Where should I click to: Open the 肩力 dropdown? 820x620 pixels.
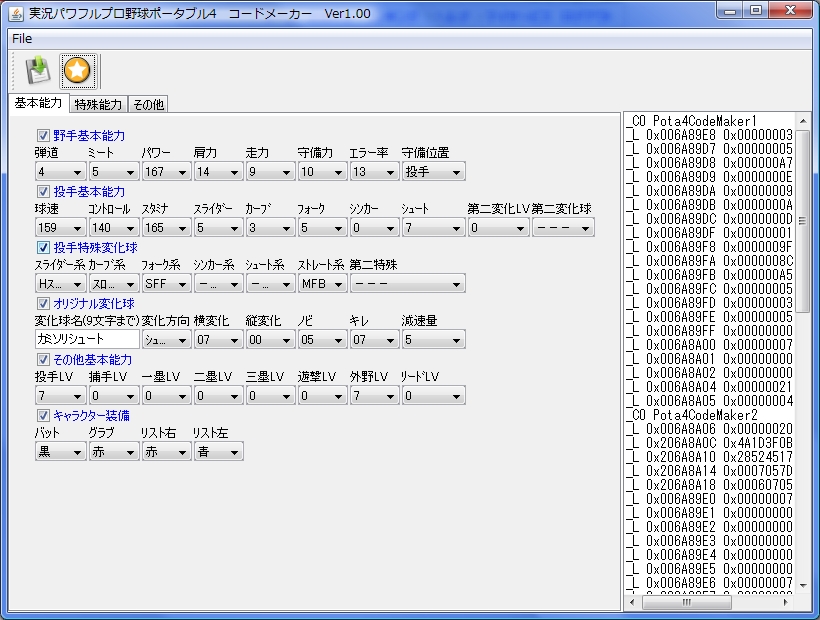(218, 171)
